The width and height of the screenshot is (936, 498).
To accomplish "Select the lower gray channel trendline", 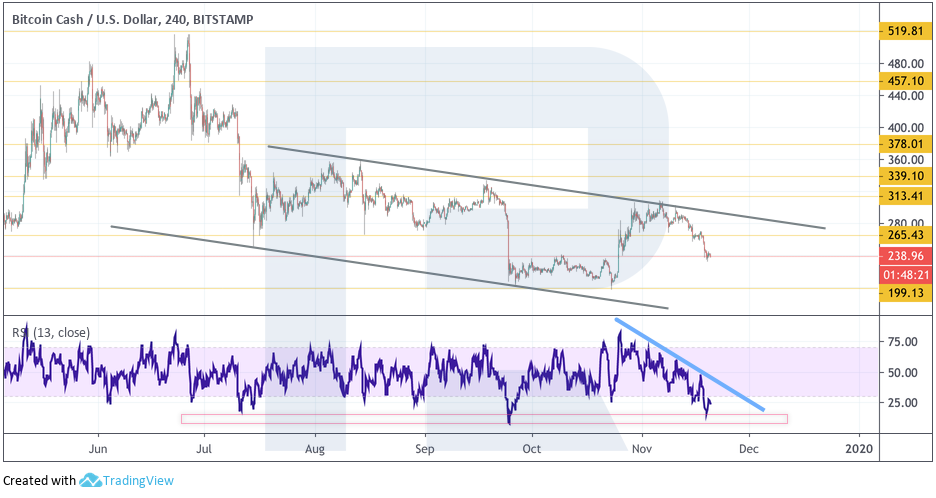I will [389, 267].
